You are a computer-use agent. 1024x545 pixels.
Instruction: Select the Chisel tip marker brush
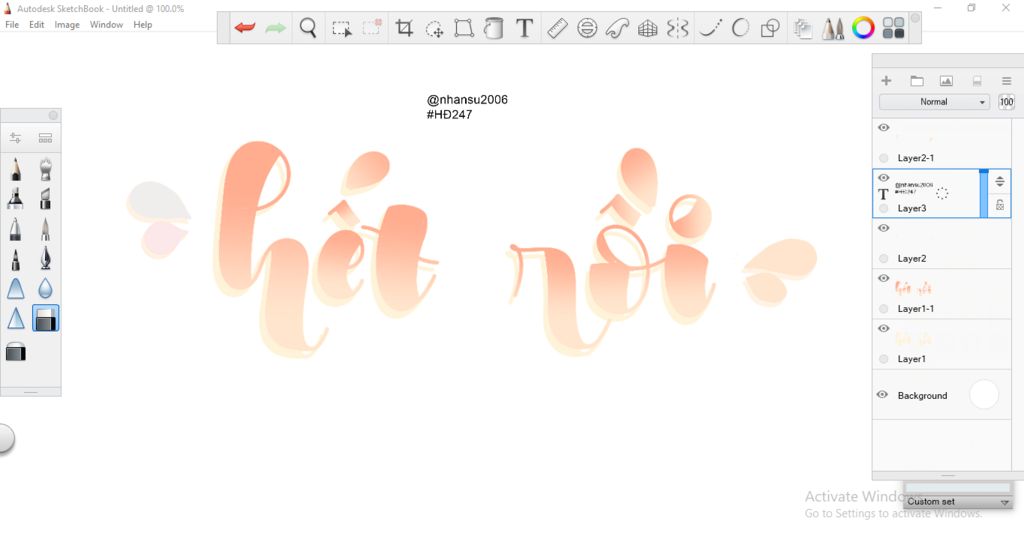click(x=45, y=198)
